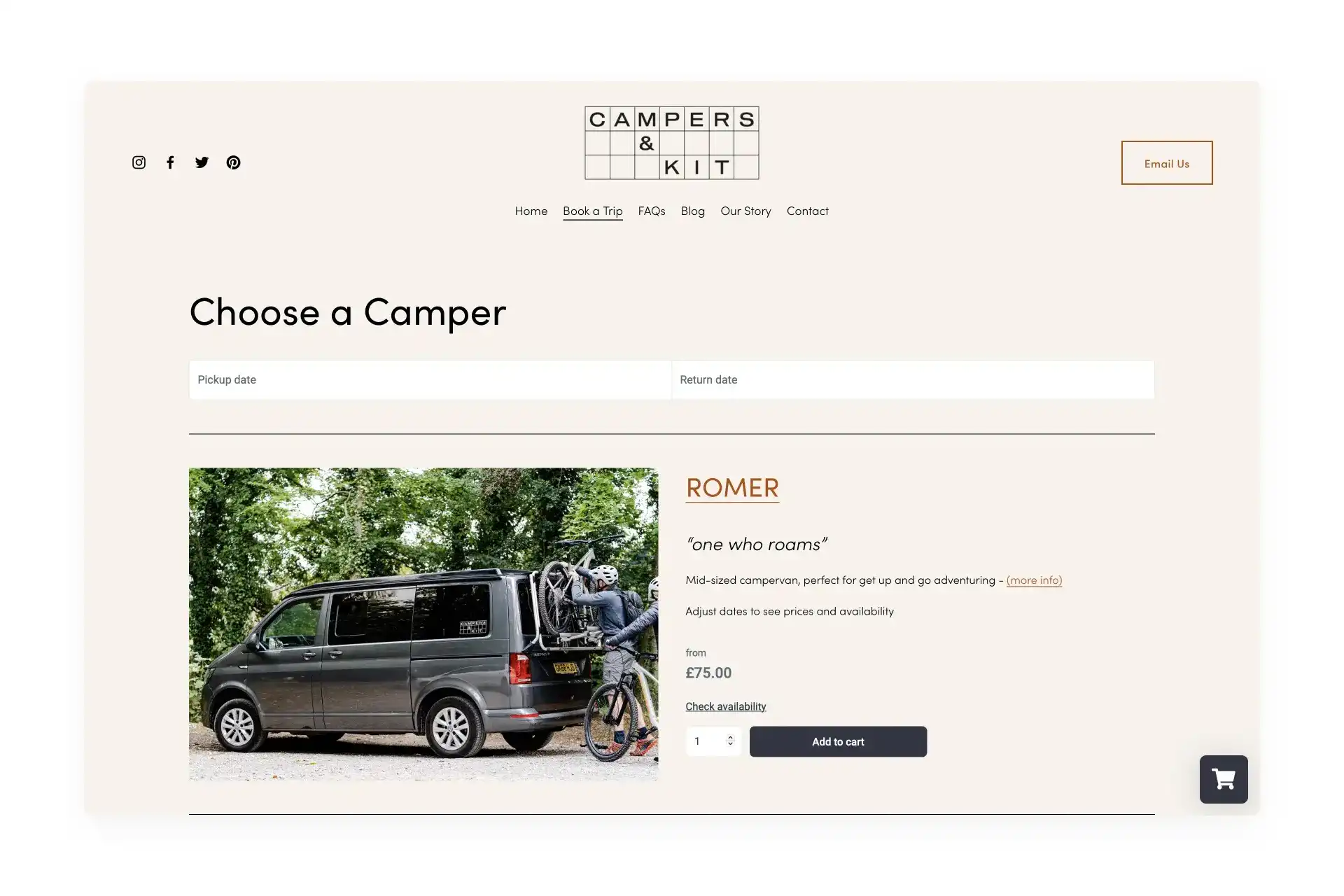Click the quantity decrement arrow
The height and width of the screenshot is (896, 1344).
pyautogui.click(x=730, y=745)
